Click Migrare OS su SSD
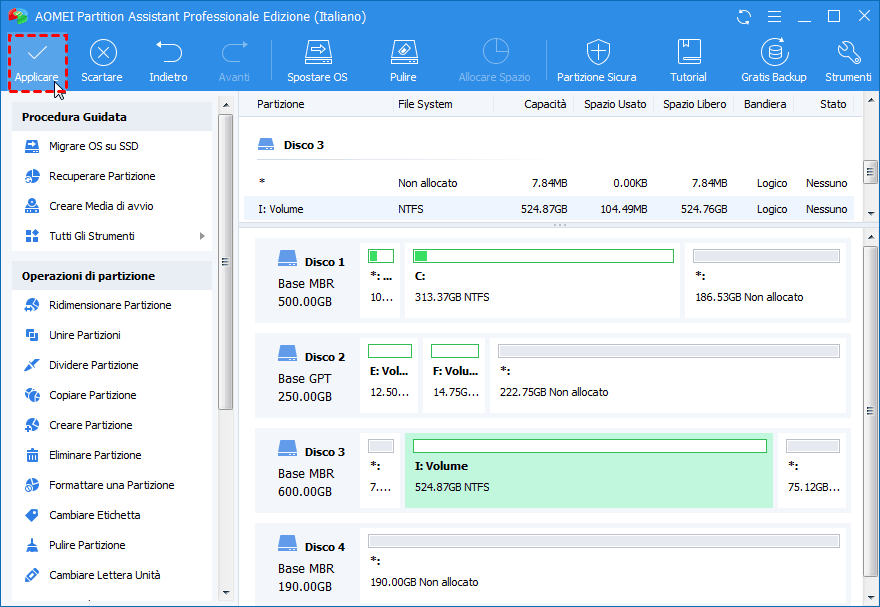Viewport: 880px width, 607px height. 93,146
